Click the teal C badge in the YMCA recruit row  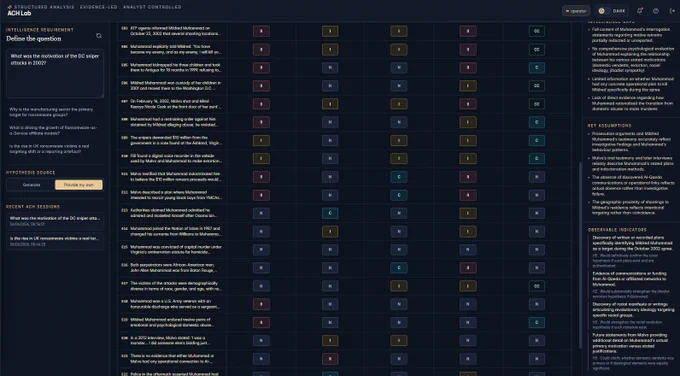pyautogui.click(x=399, y=195)
